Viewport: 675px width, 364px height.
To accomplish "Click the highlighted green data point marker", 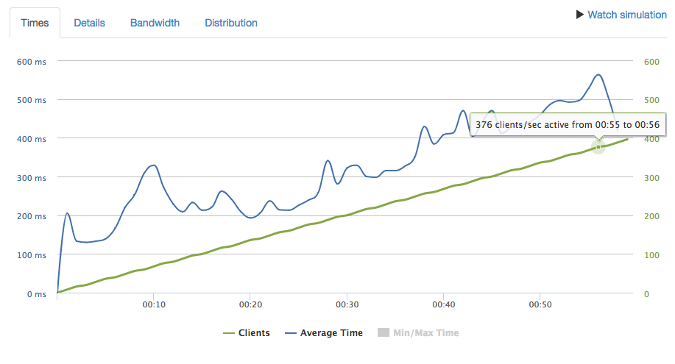I will [598, 147].
